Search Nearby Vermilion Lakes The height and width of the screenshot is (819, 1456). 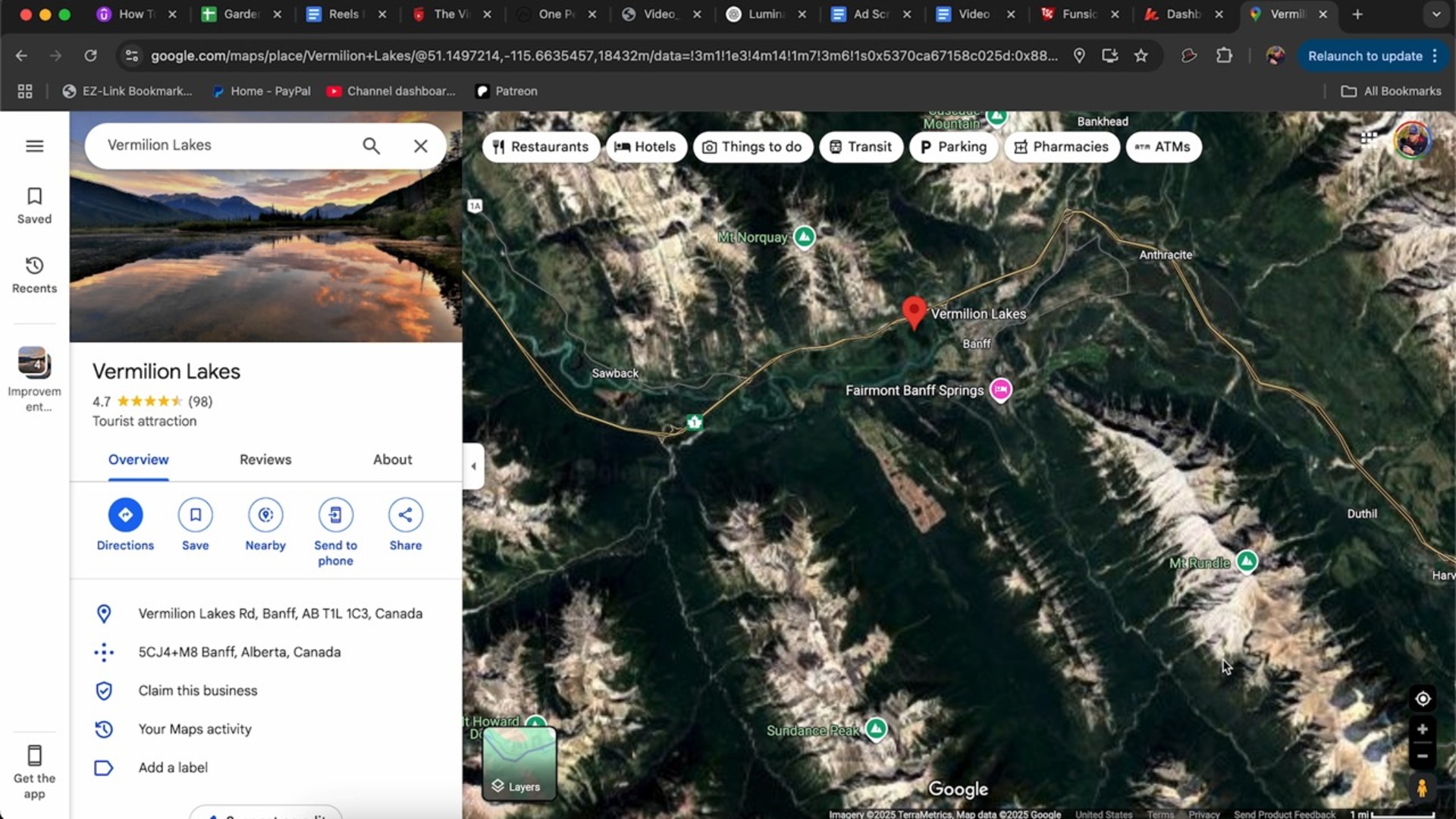265,525
